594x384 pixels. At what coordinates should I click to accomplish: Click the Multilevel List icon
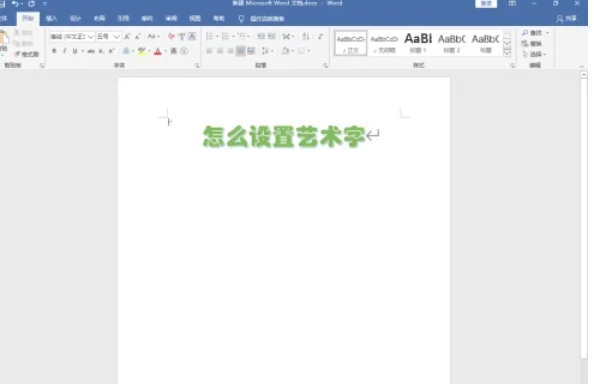(x=242, y=36)
